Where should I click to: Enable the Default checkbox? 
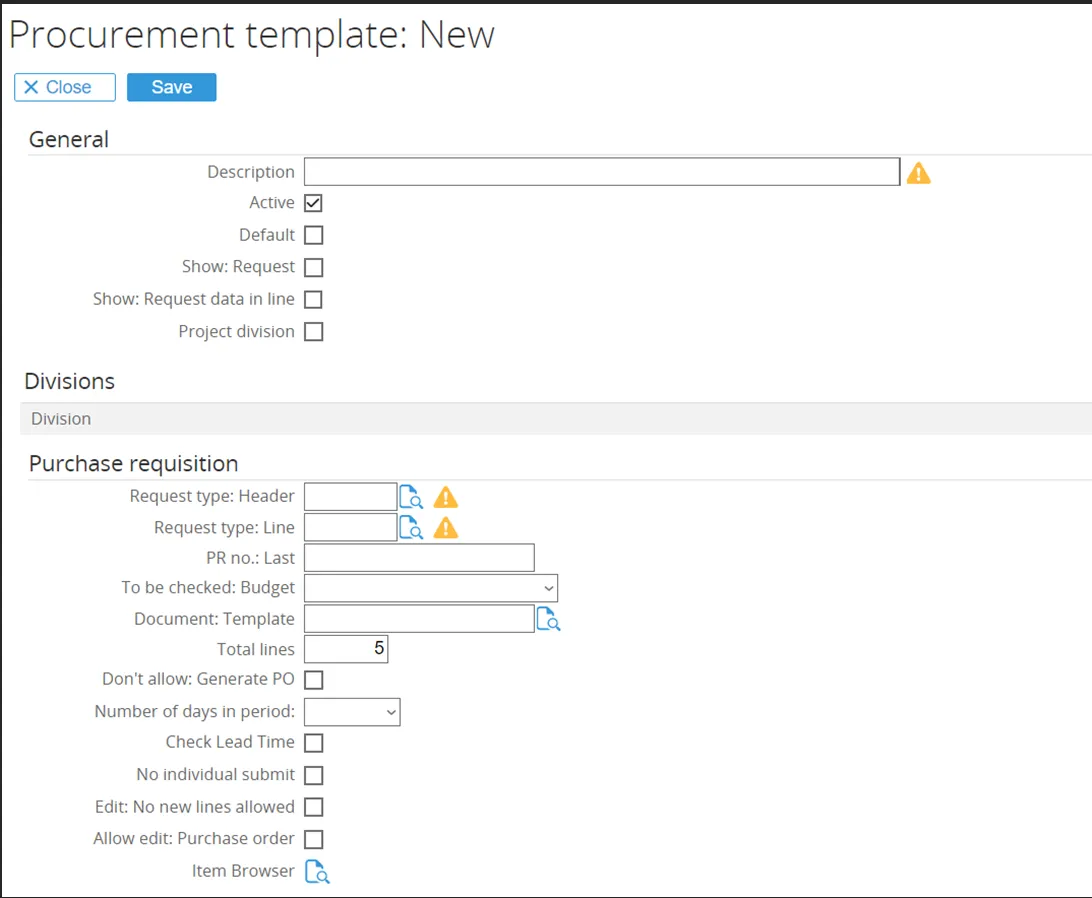[x=314, y=235]
